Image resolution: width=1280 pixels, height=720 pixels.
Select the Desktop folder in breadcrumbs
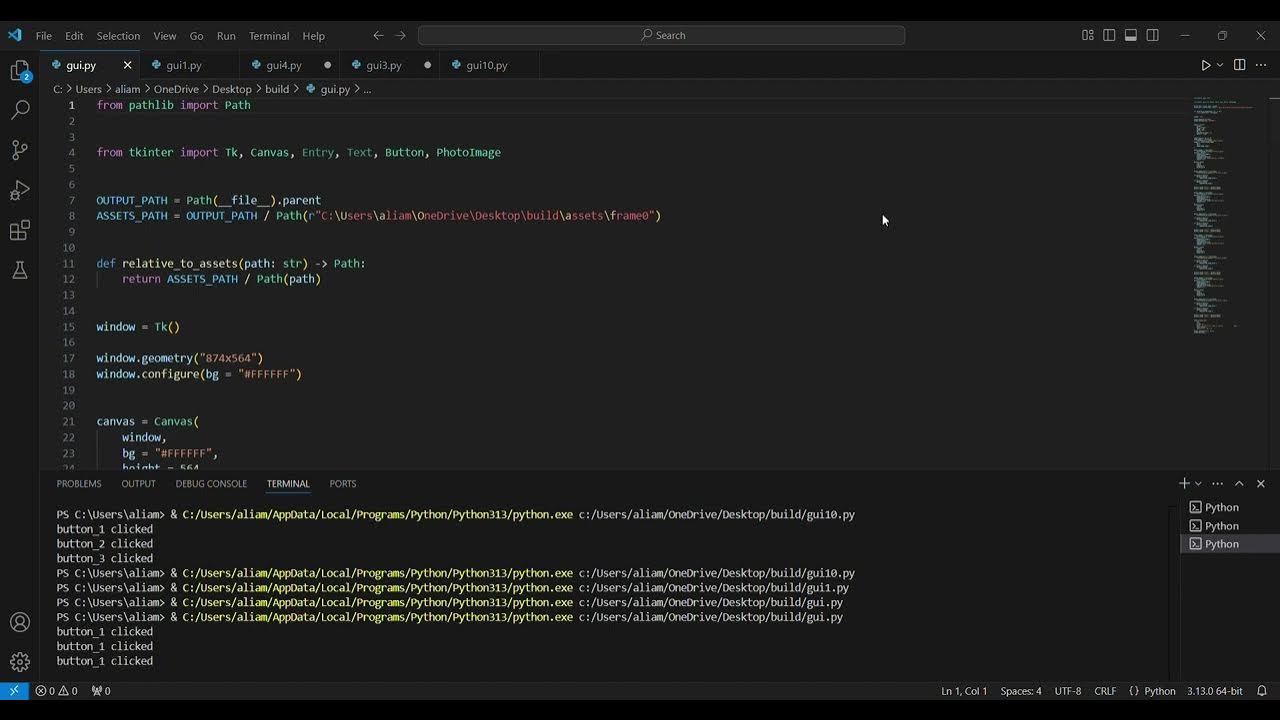coord(232,89)
